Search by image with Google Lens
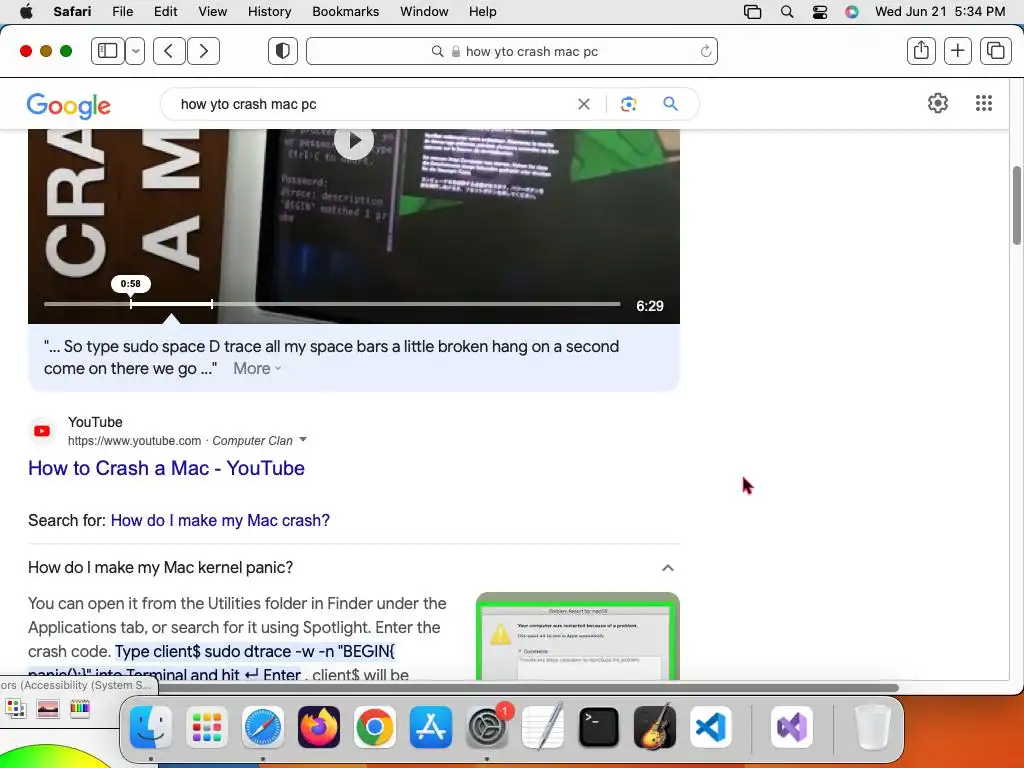The height and width of the screenshot is (768, 1024). pos(628,104)
